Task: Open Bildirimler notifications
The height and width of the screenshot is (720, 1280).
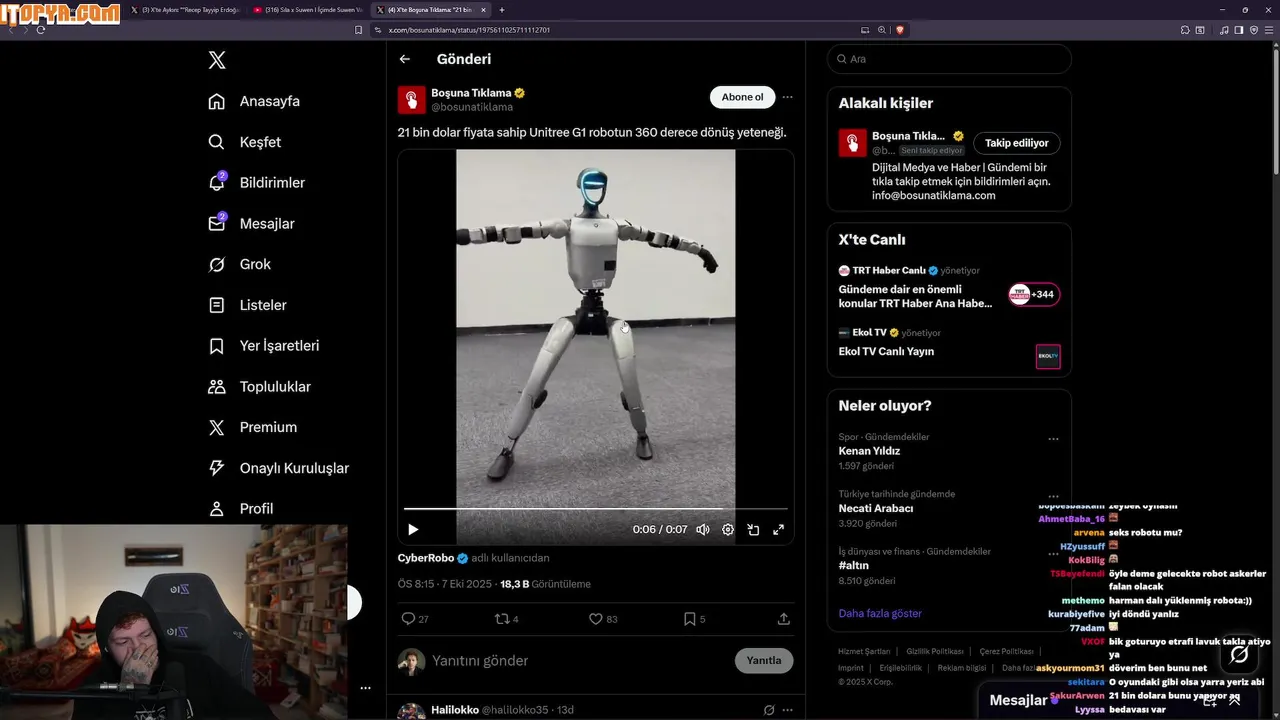Action: [256, 183]
